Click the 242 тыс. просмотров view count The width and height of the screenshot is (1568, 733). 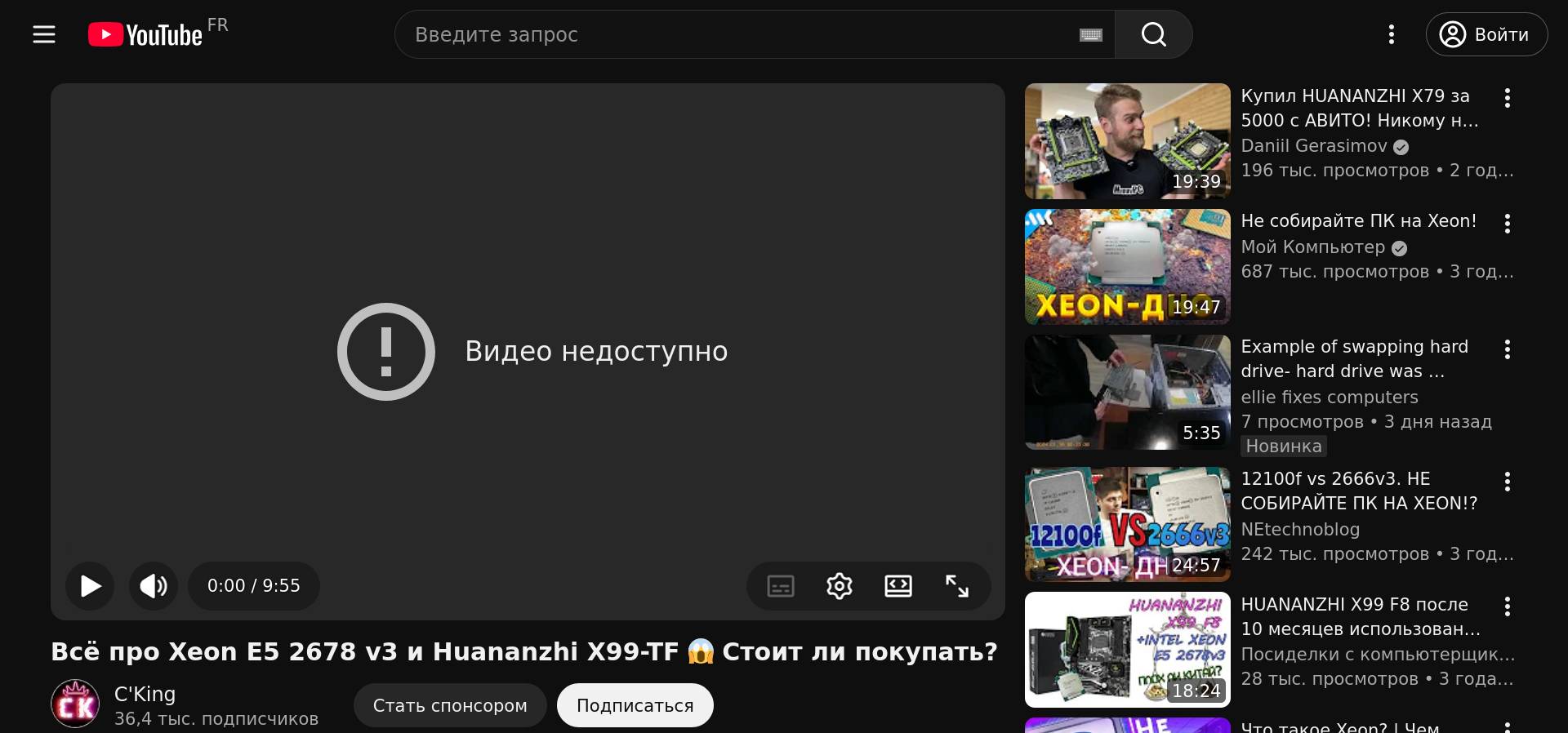coord(1335,554)
